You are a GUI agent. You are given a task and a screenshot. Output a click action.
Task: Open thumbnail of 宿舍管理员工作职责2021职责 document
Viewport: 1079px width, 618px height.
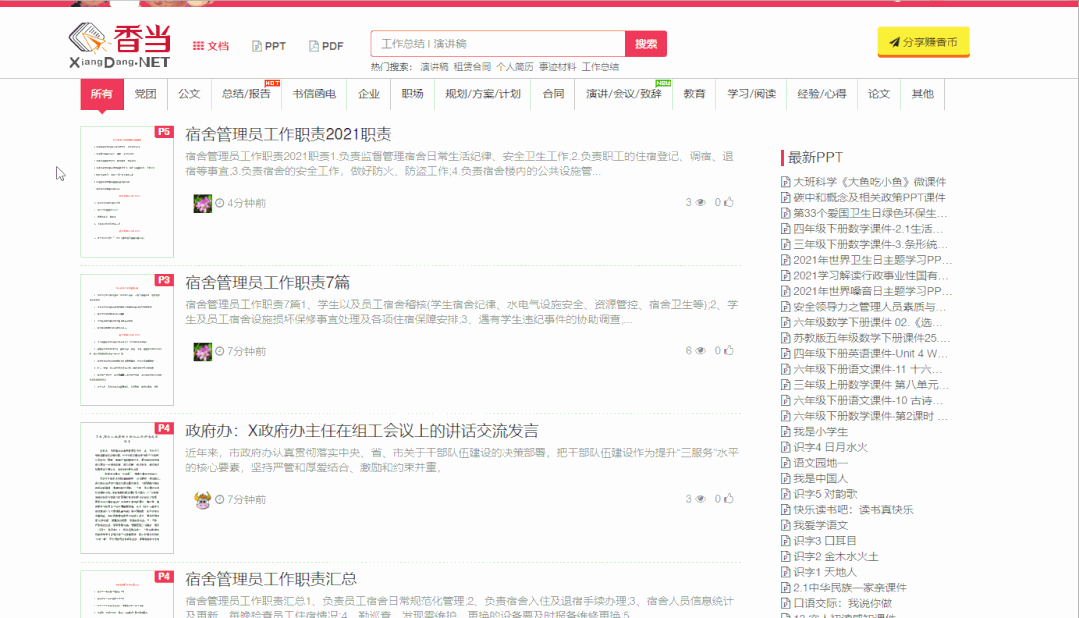(x=127, y=192)
